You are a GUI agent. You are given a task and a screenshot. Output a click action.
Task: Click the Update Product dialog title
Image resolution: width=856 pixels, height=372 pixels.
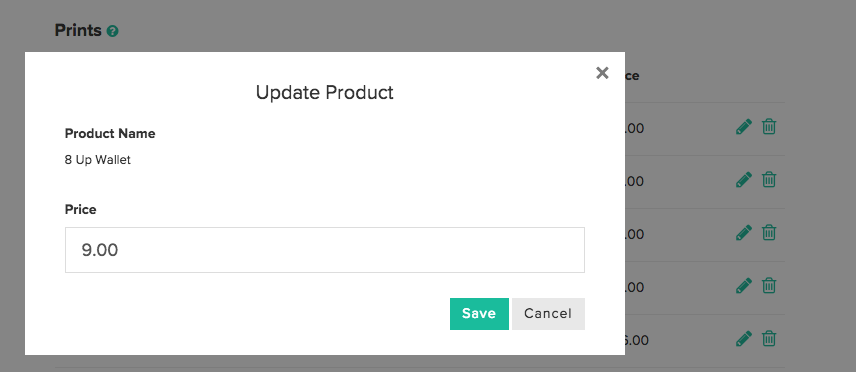(x=325, y=92)
